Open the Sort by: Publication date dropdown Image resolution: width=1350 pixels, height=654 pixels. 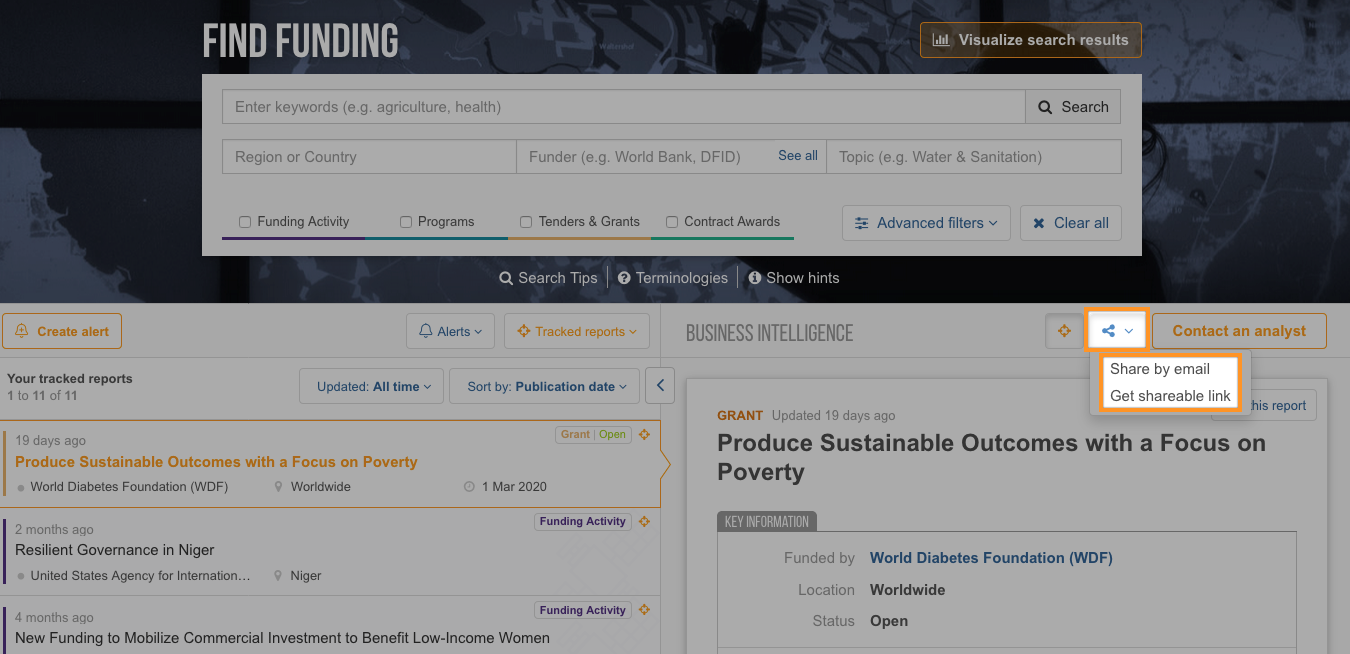545,386
